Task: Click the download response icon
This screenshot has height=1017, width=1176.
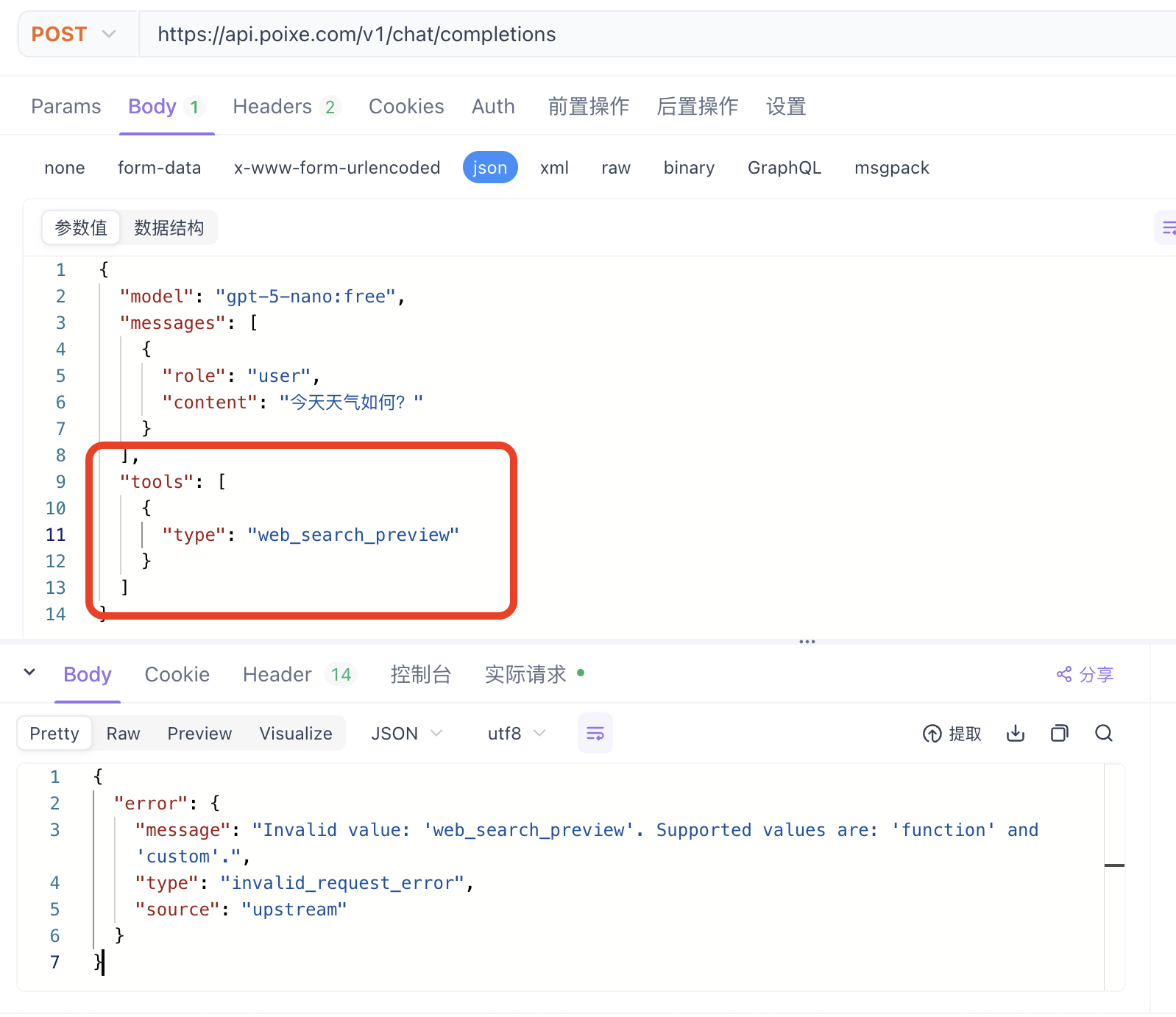Action: [1015, 733]
